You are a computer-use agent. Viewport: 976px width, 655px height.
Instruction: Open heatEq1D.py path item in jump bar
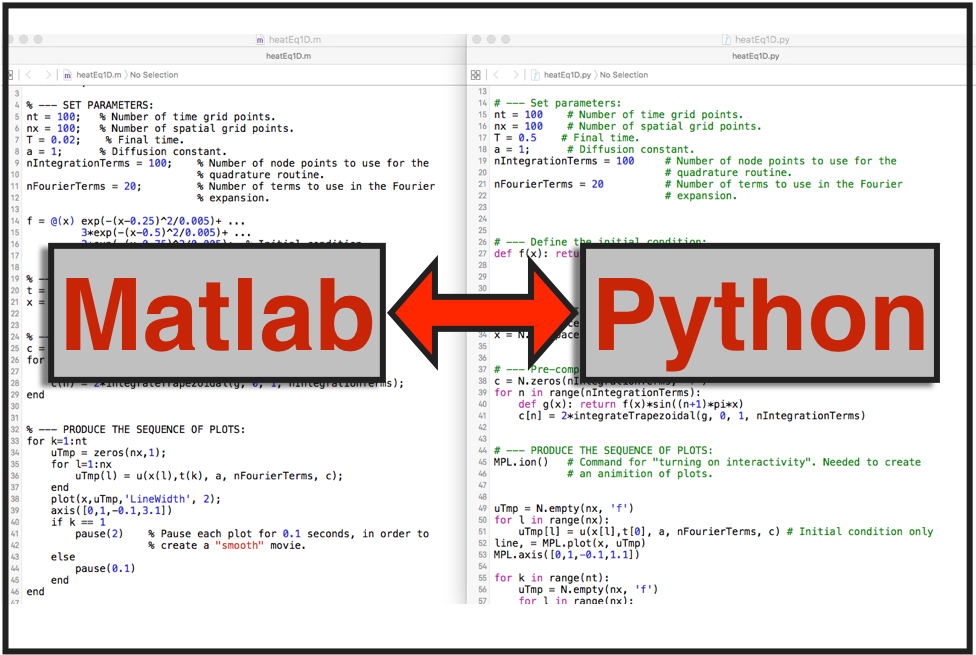(567, 75)
